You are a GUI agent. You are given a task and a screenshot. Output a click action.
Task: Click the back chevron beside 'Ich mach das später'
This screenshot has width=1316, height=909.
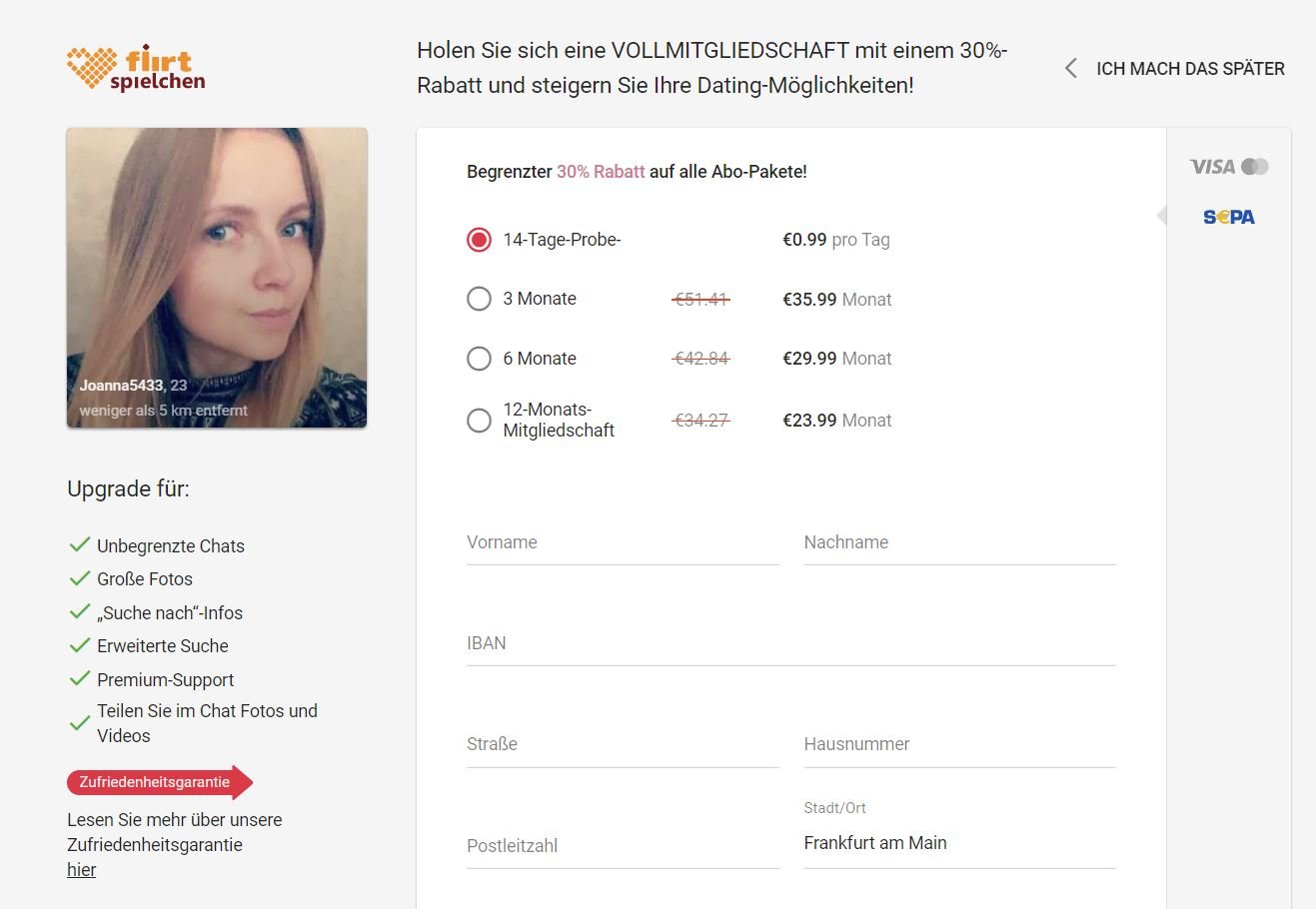tap(1071, 69)
